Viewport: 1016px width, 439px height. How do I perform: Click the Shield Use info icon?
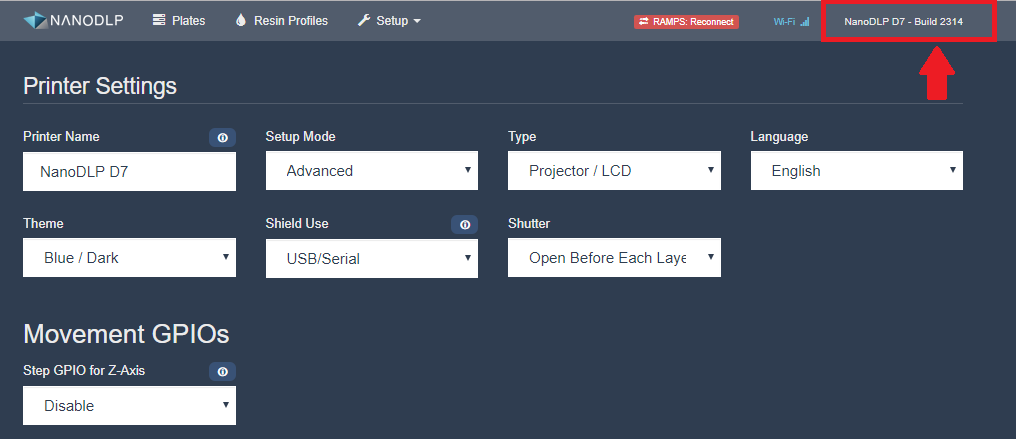click(465, 224)
